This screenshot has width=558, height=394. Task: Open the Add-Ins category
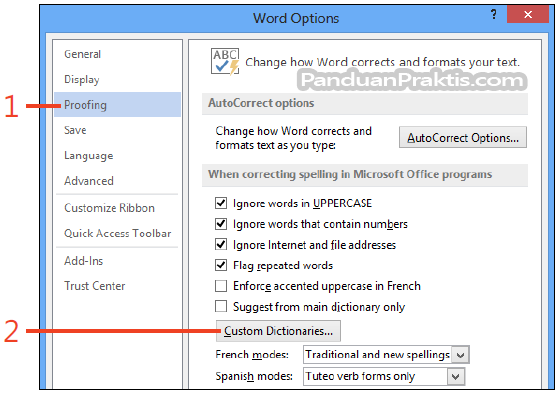click(x=117, y=261)
